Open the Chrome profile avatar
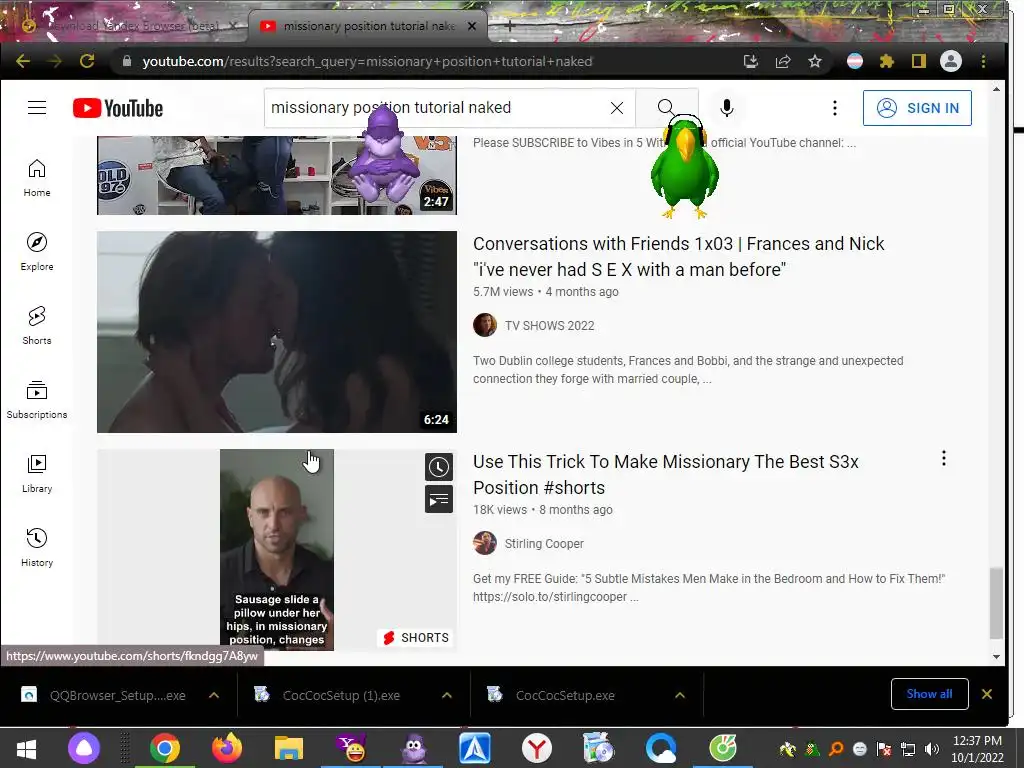The image size is (1024, 768). tap(951, 61)
